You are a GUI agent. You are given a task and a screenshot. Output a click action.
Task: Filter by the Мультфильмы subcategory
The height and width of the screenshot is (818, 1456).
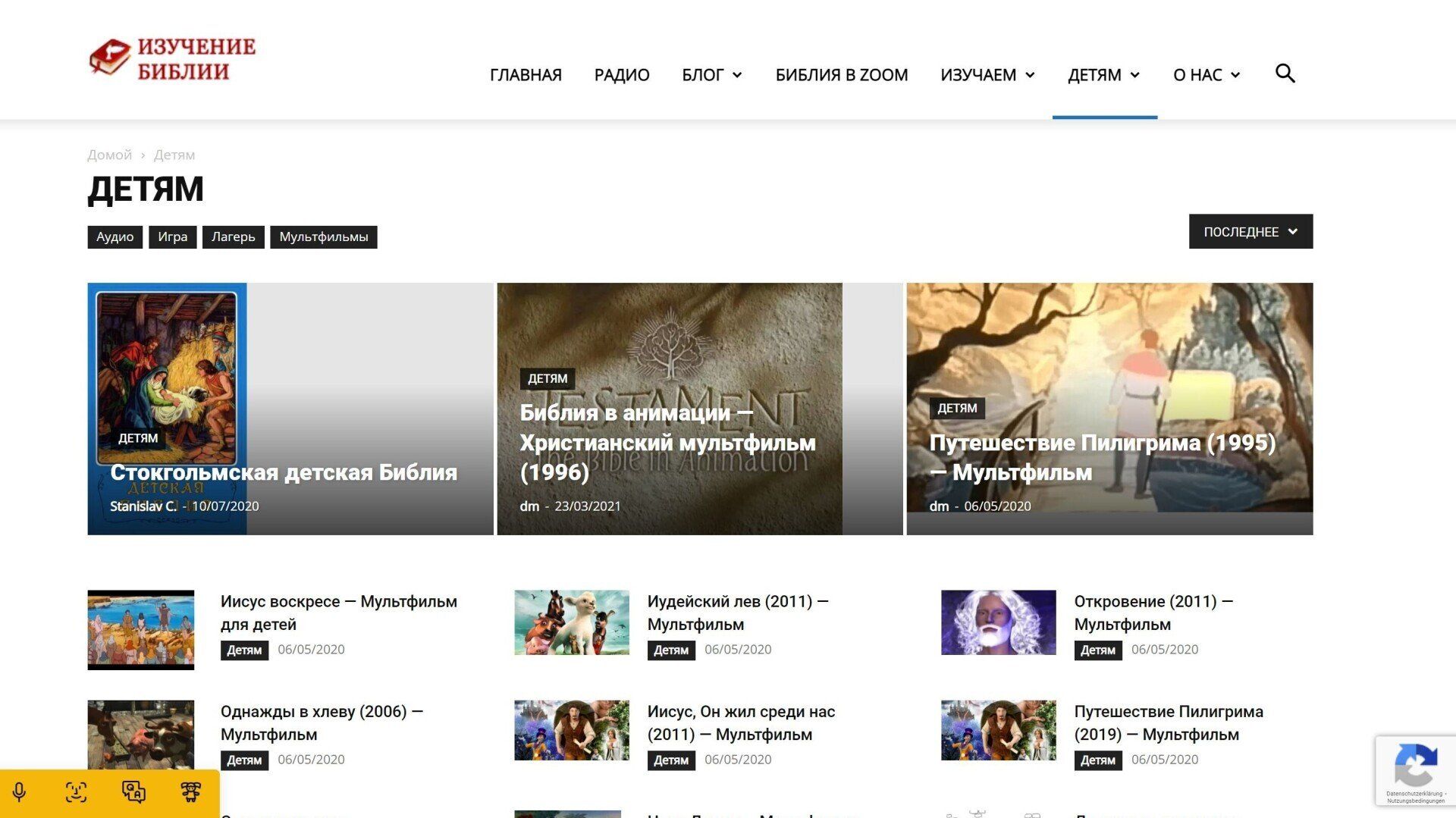[324, 237]
